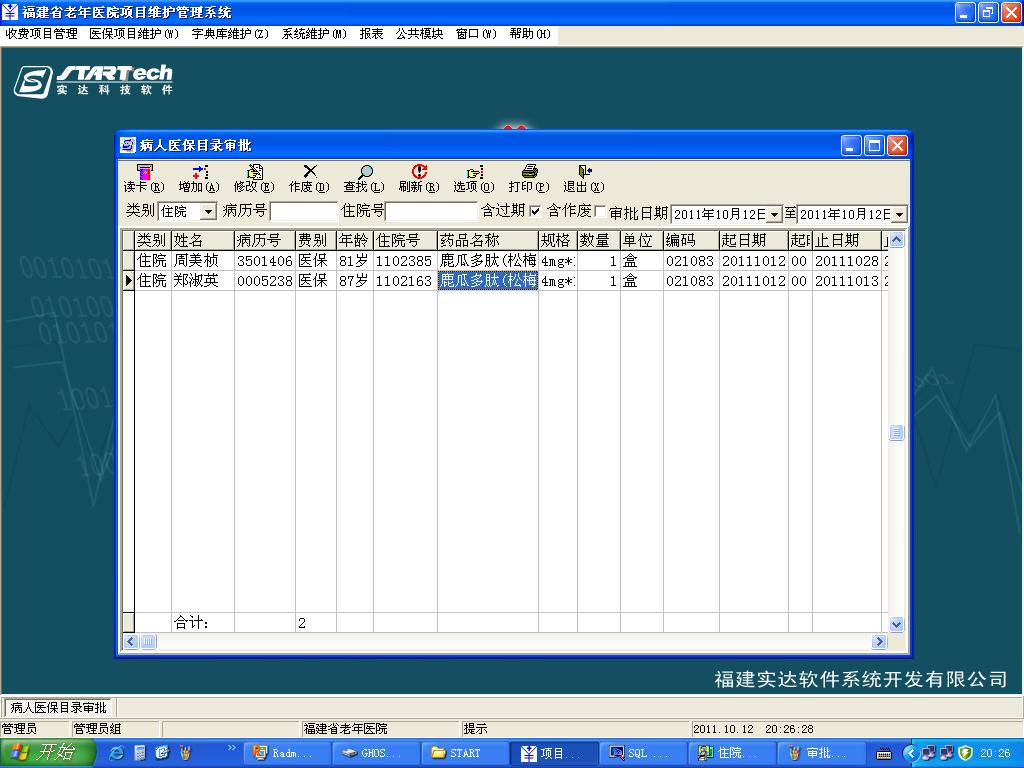Toggle the 含作废 checkbox

(x=600, y=211)
